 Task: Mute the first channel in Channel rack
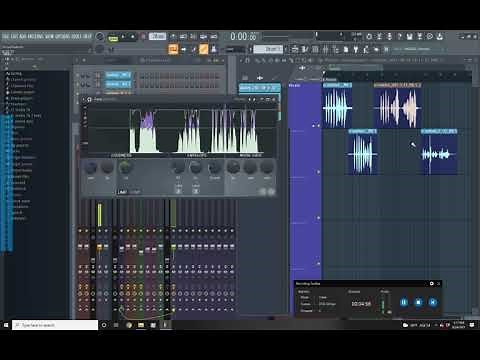77,75
